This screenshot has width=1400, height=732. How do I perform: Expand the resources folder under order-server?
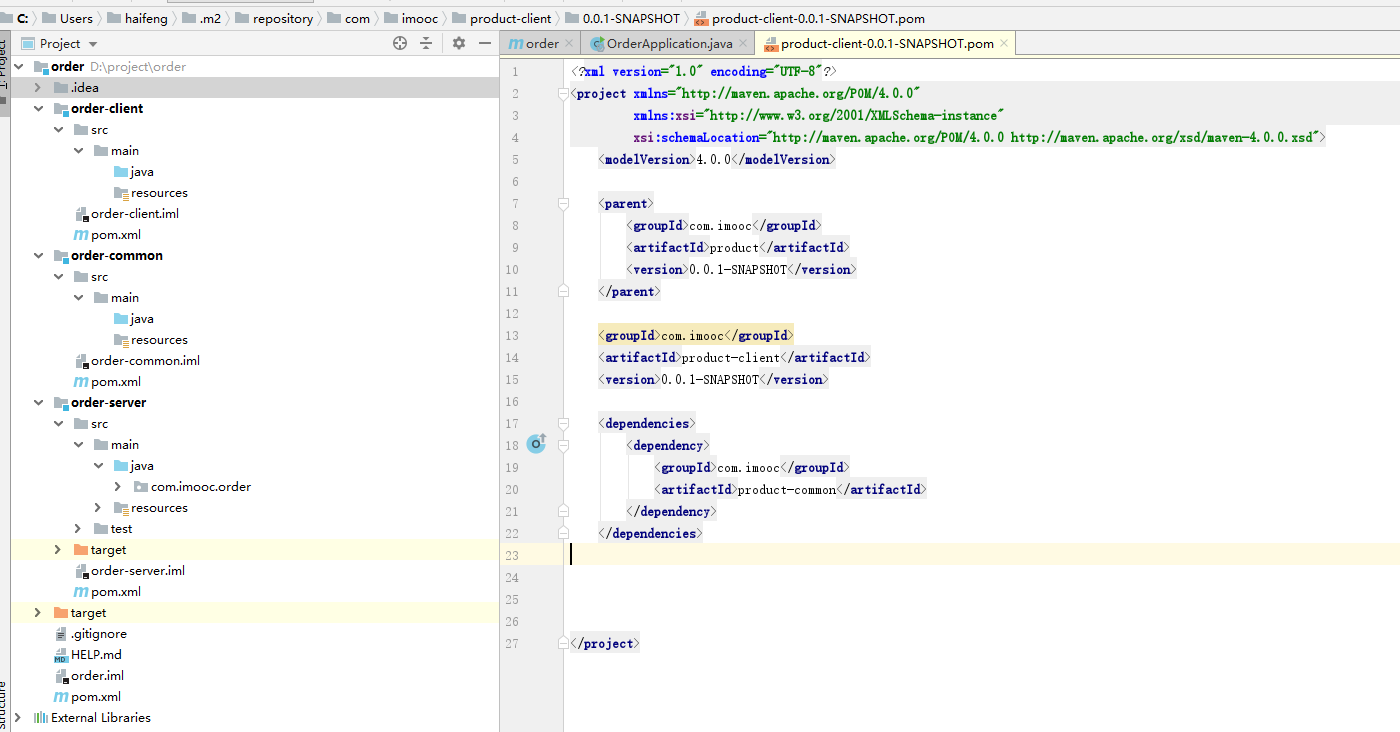98,508
